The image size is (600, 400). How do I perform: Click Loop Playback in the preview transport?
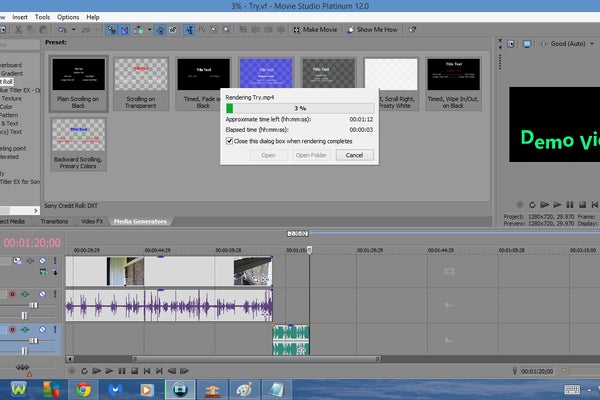(x=532, y=205)
